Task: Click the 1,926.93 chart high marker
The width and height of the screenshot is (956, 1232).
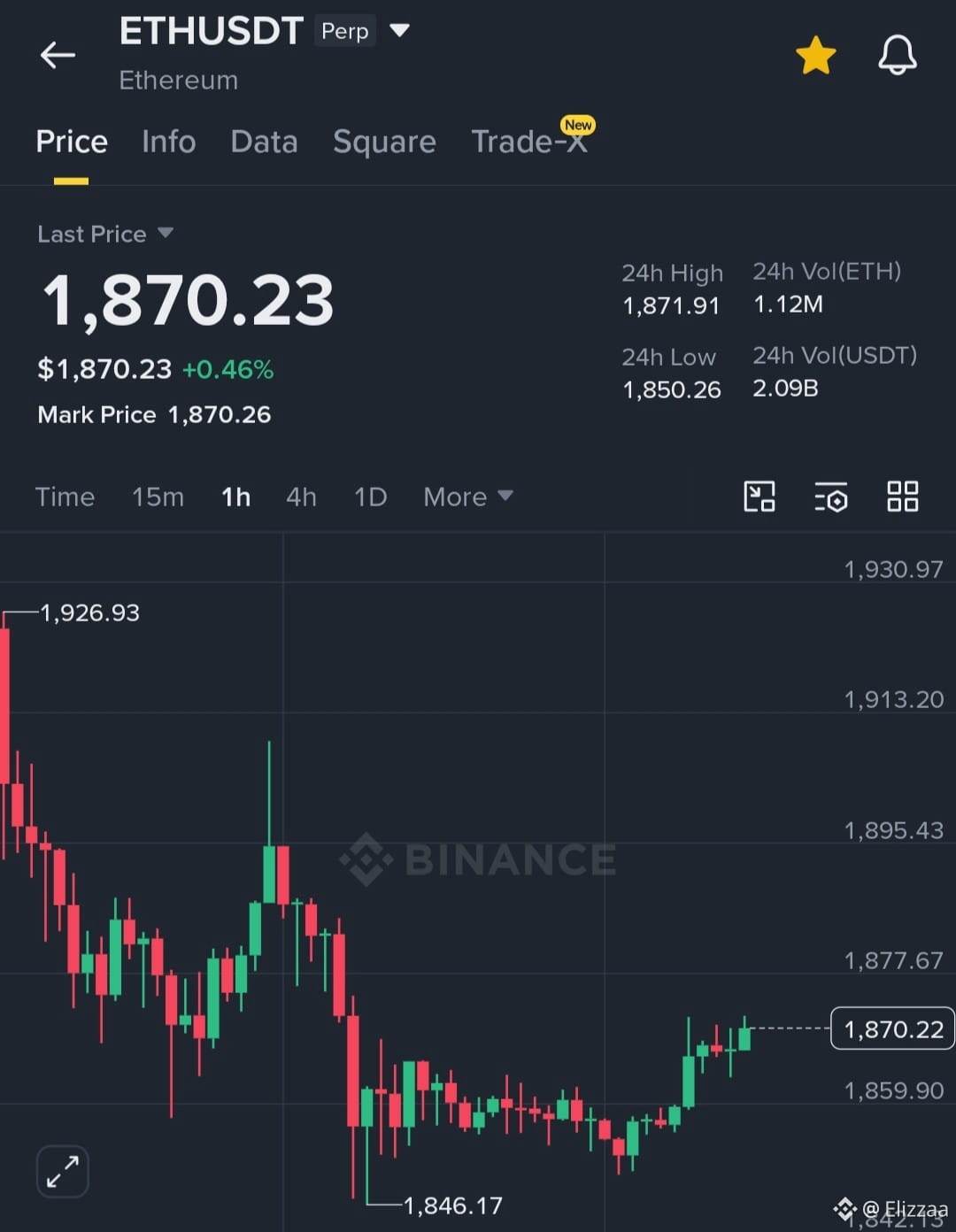Action: 89,612
